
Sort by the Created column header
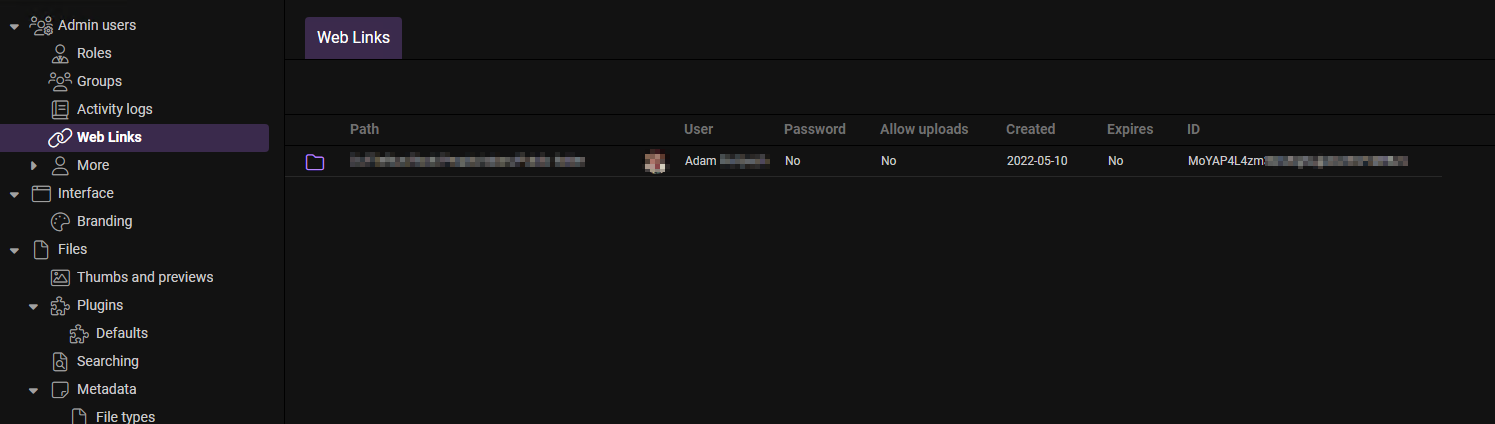tap(1030, 129)
